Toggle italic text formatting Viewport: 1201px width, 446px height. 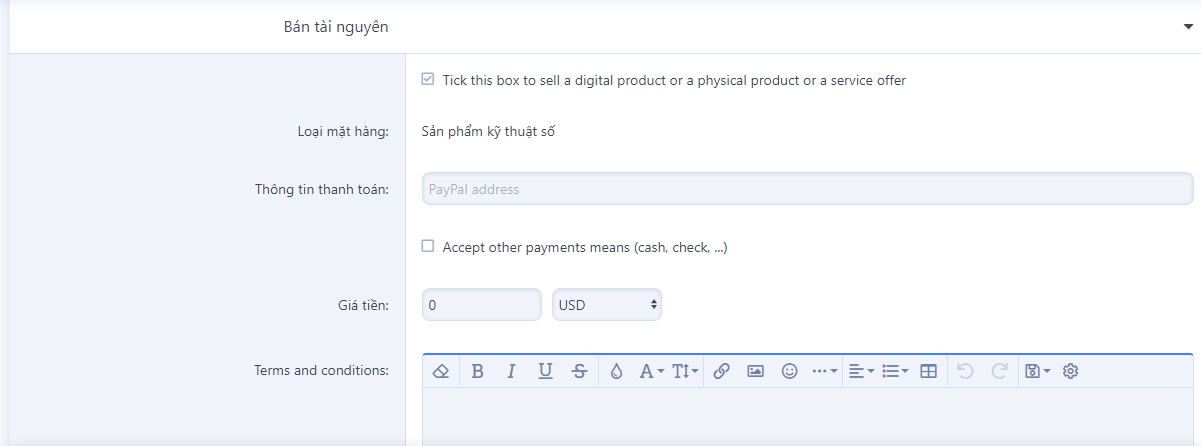coord(511,371)
